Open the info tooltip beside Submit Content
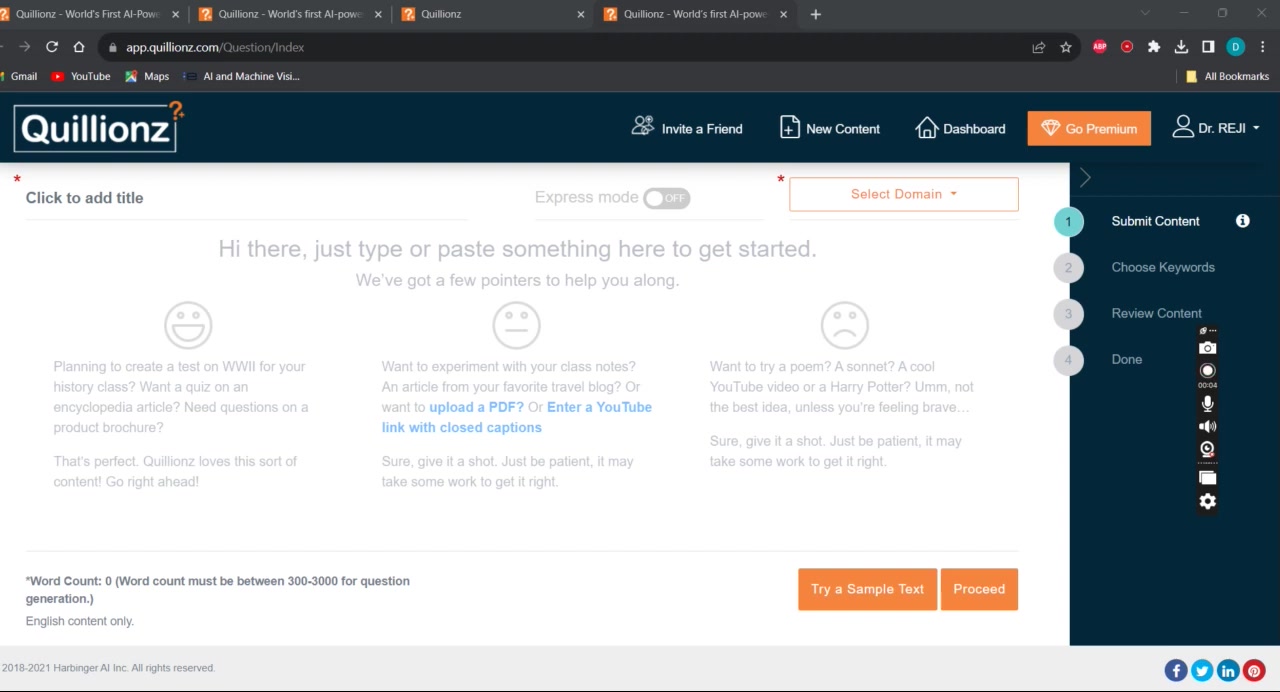The image size is (1280, 692). click(x=1242, y=221)
